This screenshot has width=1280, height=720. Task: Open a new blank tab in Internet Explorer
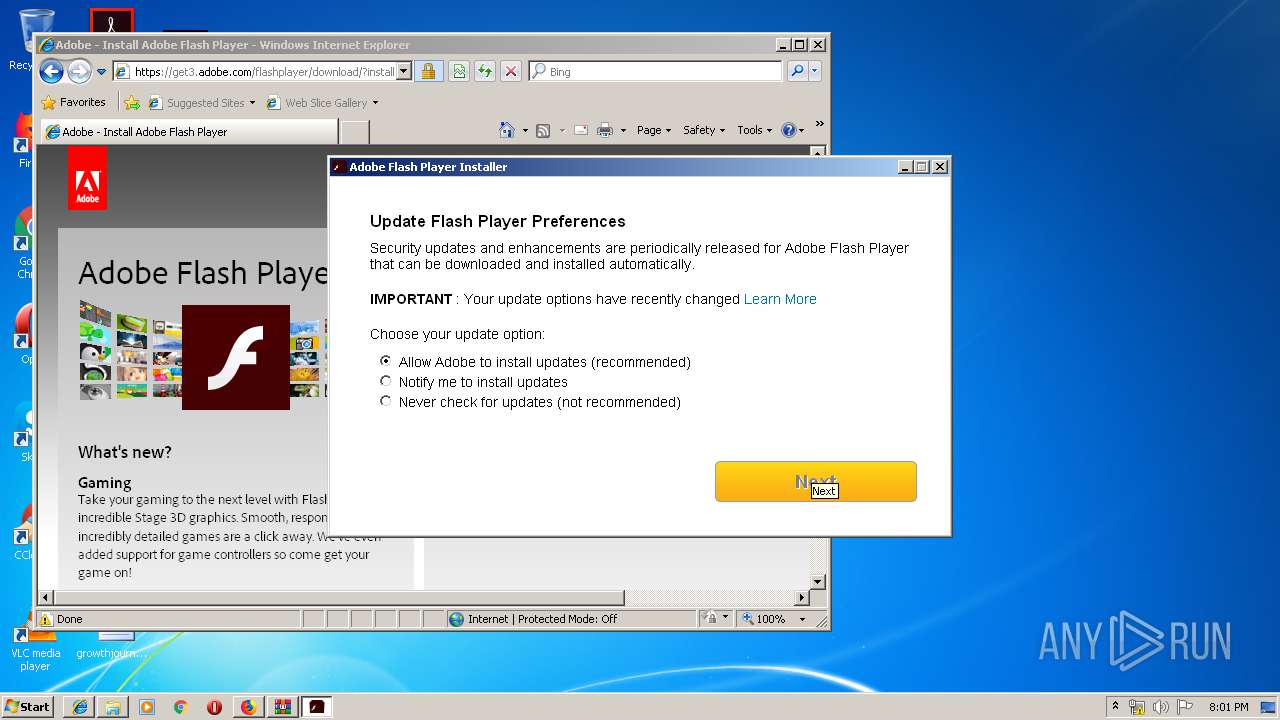pyautogui.click(x=355, y=131)
